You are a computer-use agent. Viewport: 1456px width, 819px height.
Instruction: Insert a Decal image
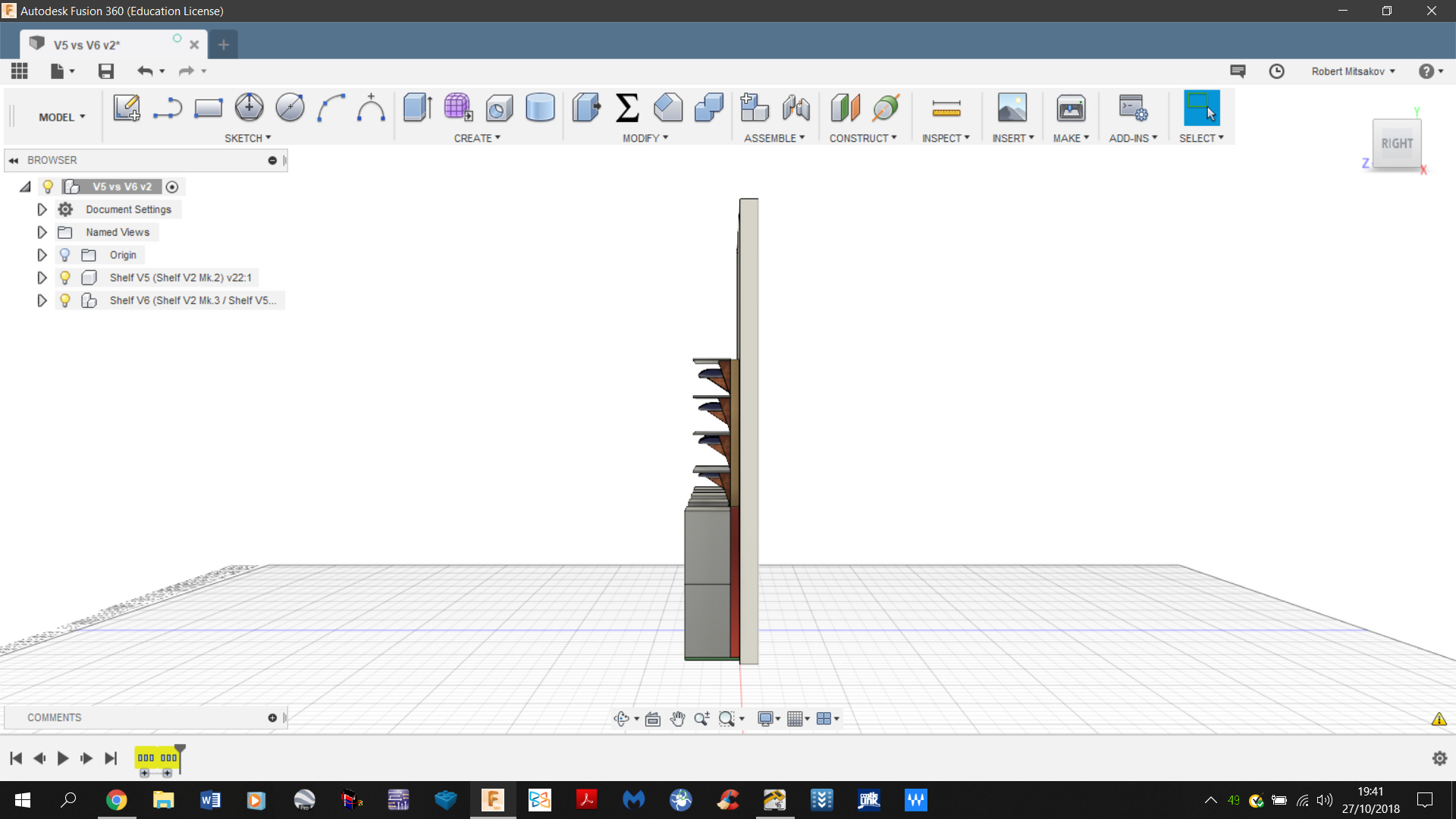[1012, 108]
